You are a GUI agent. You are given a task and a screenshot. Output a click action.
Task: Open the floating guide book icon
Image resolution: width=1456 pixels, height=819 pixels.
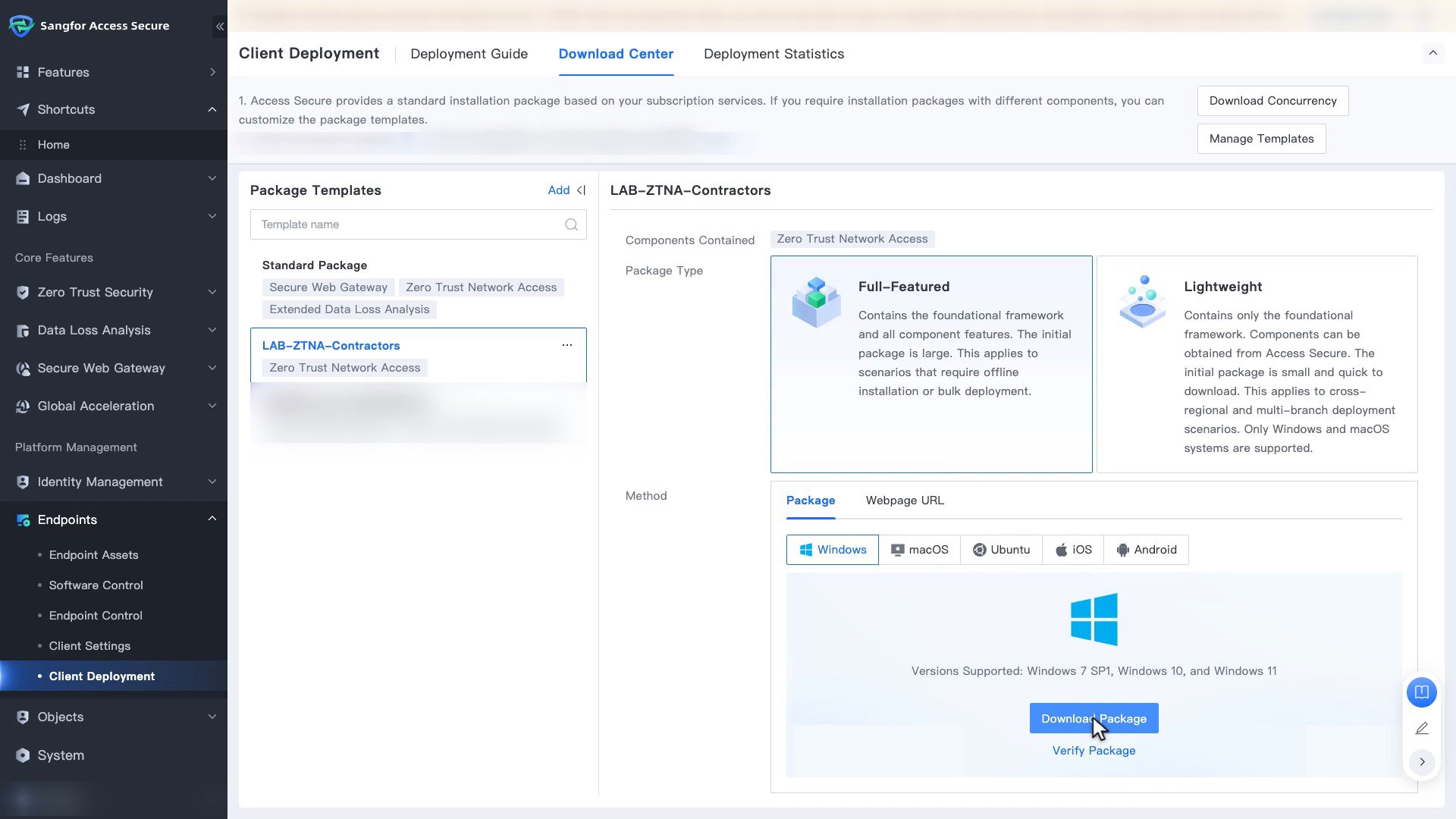(1422, 692)
